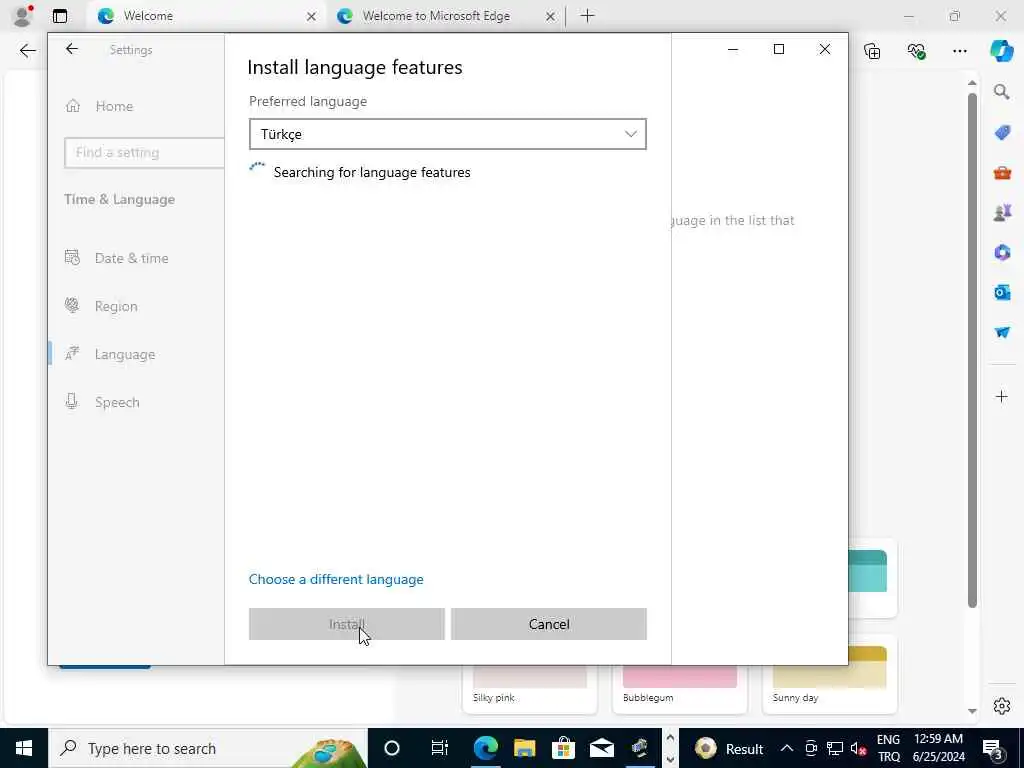
Task: Open Edge sidebar settings gear
Action: pos(1002,706)
